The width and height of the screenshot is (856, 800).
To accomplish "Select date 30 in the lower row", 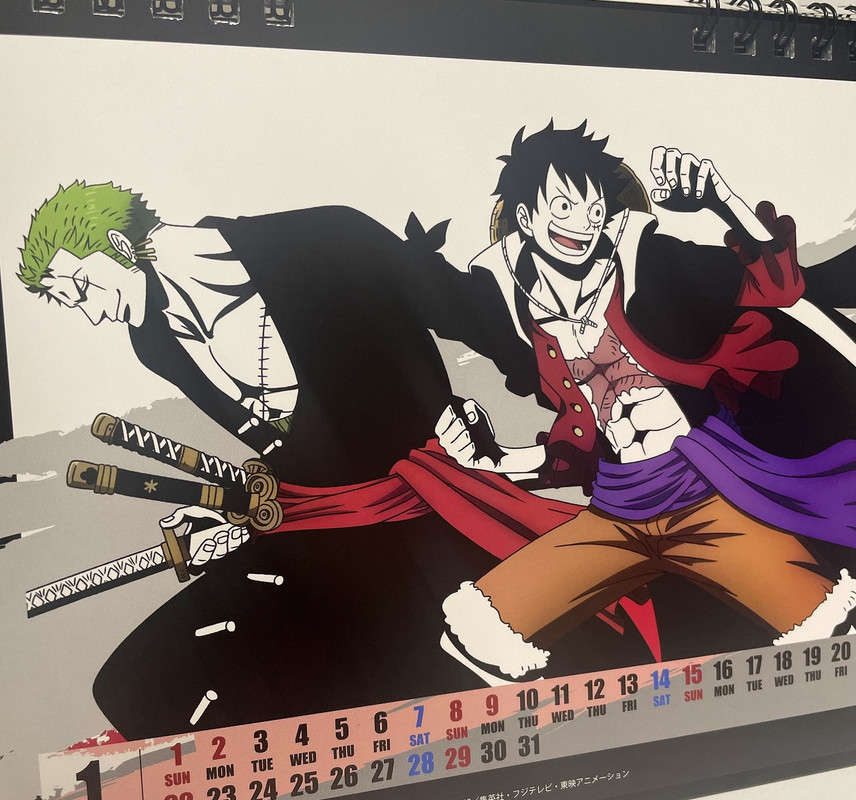I will pyautogui.click(x=494, y=752).
